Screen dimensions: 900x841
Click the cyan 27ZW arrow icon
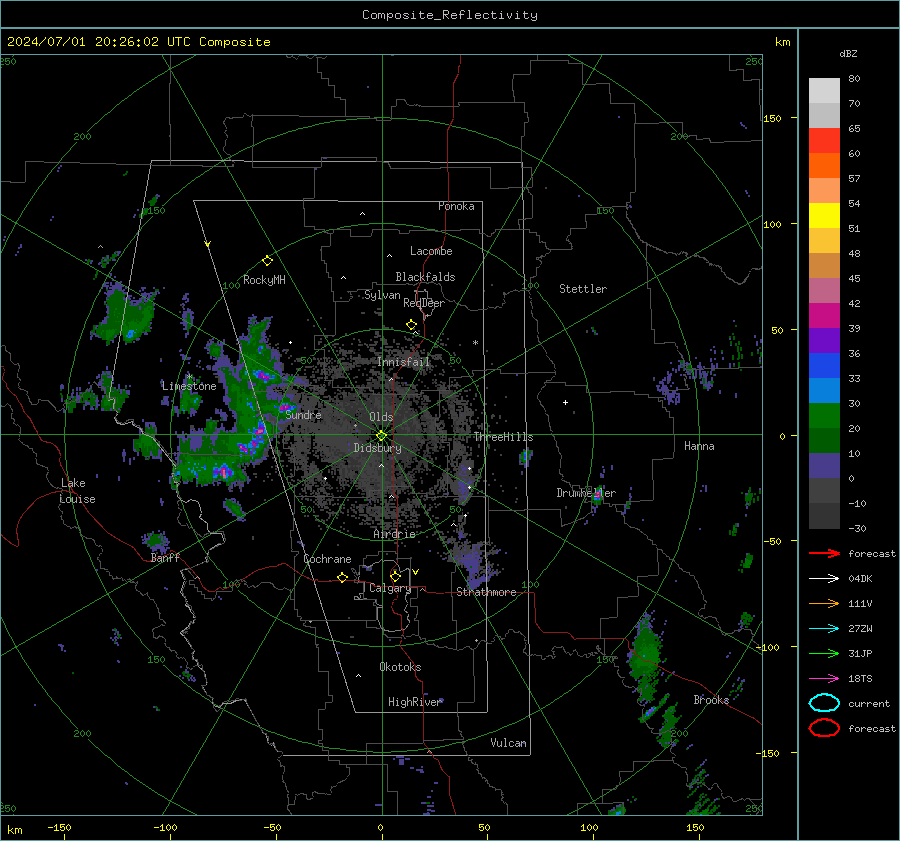pyautogui.click(x=824, y=629)
